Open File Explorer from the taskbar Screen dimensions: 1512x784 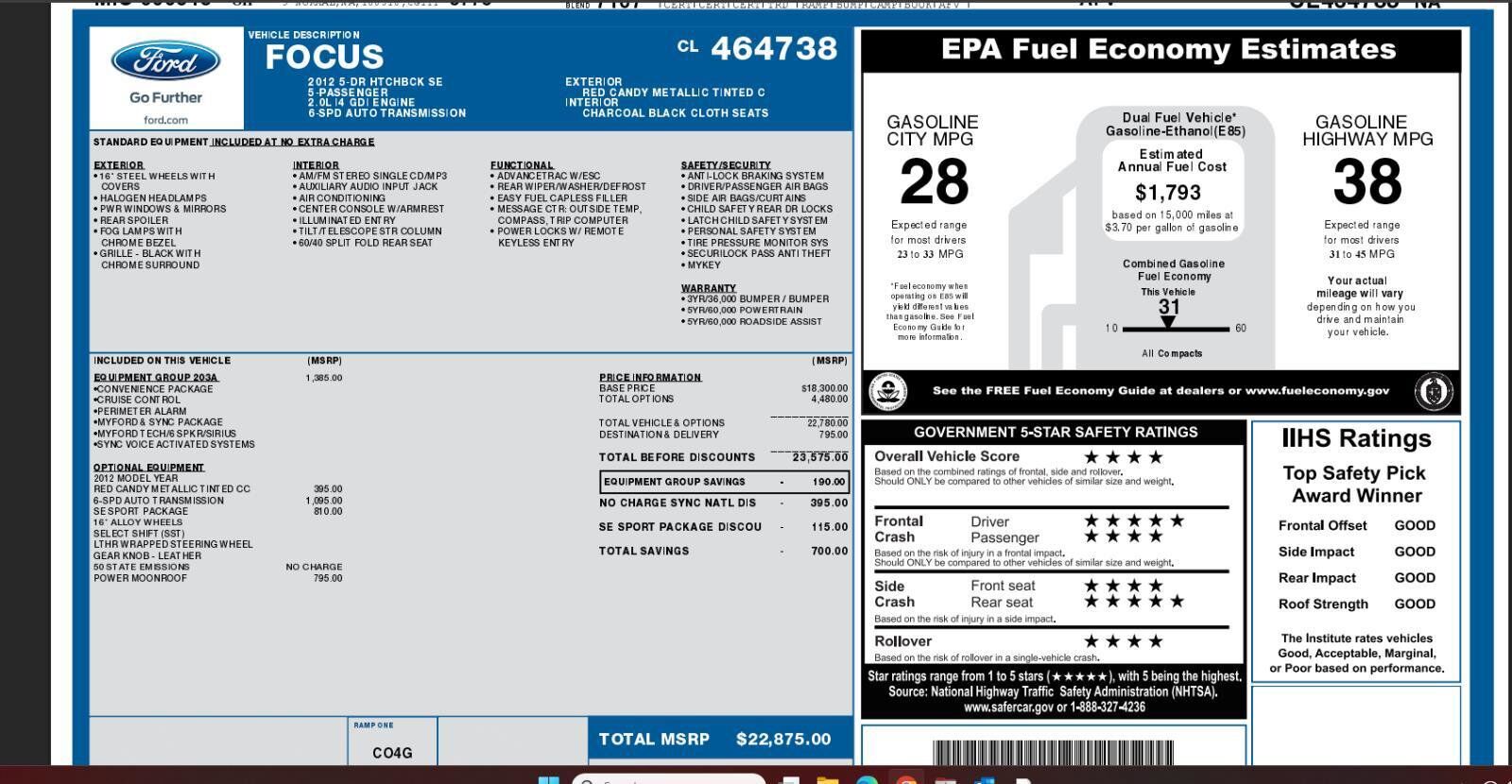(827, 780)
